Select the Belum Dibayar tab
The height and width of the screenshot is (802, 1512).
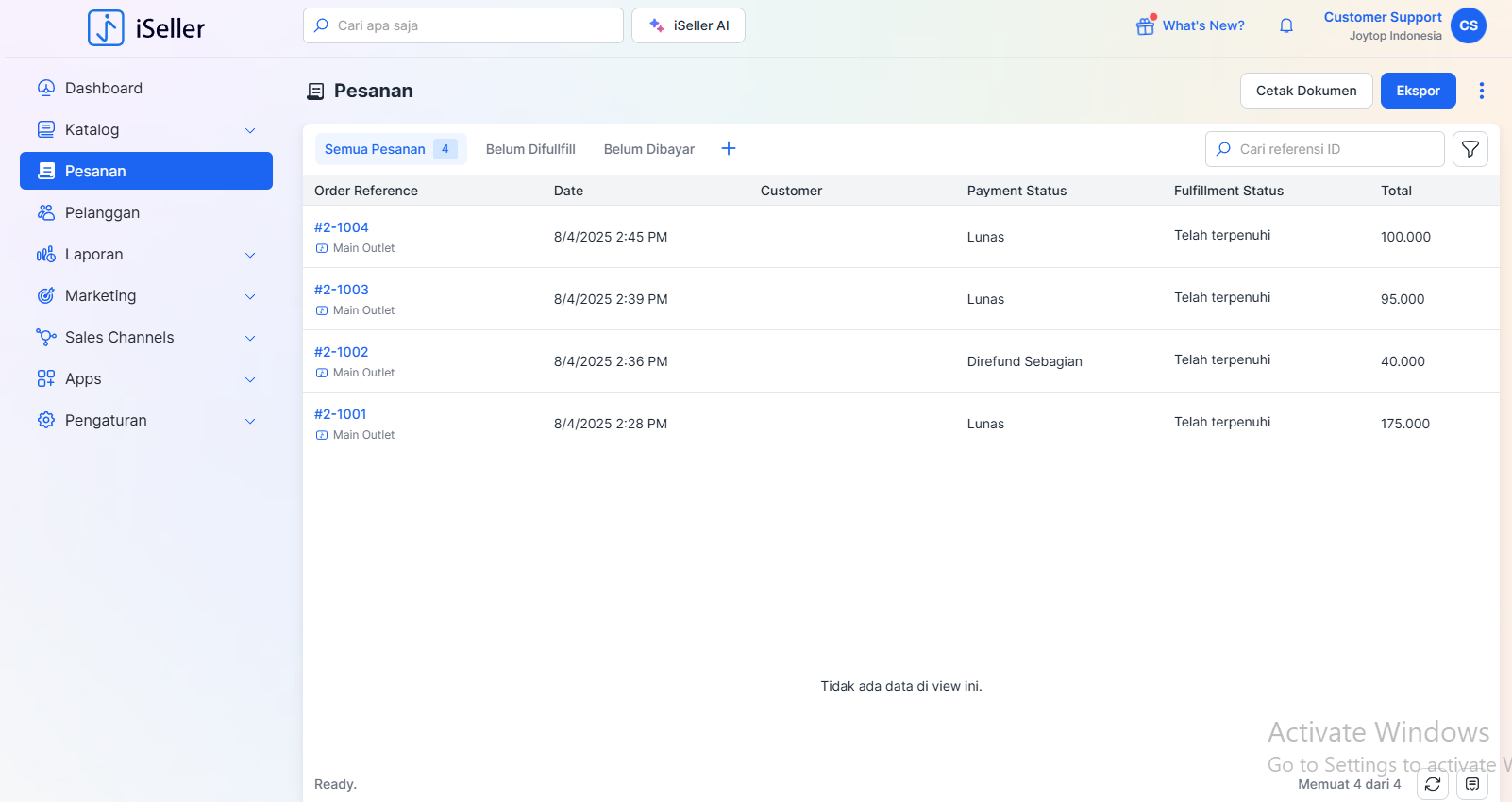pos(648,149)
